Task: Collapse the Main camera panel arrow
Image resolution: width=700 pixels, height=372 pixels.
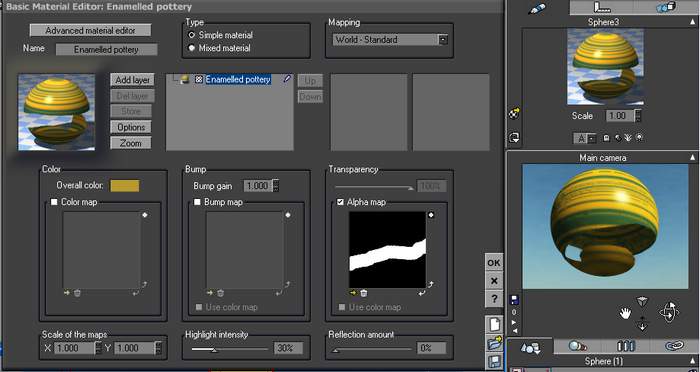Action: tap(692, 158)
